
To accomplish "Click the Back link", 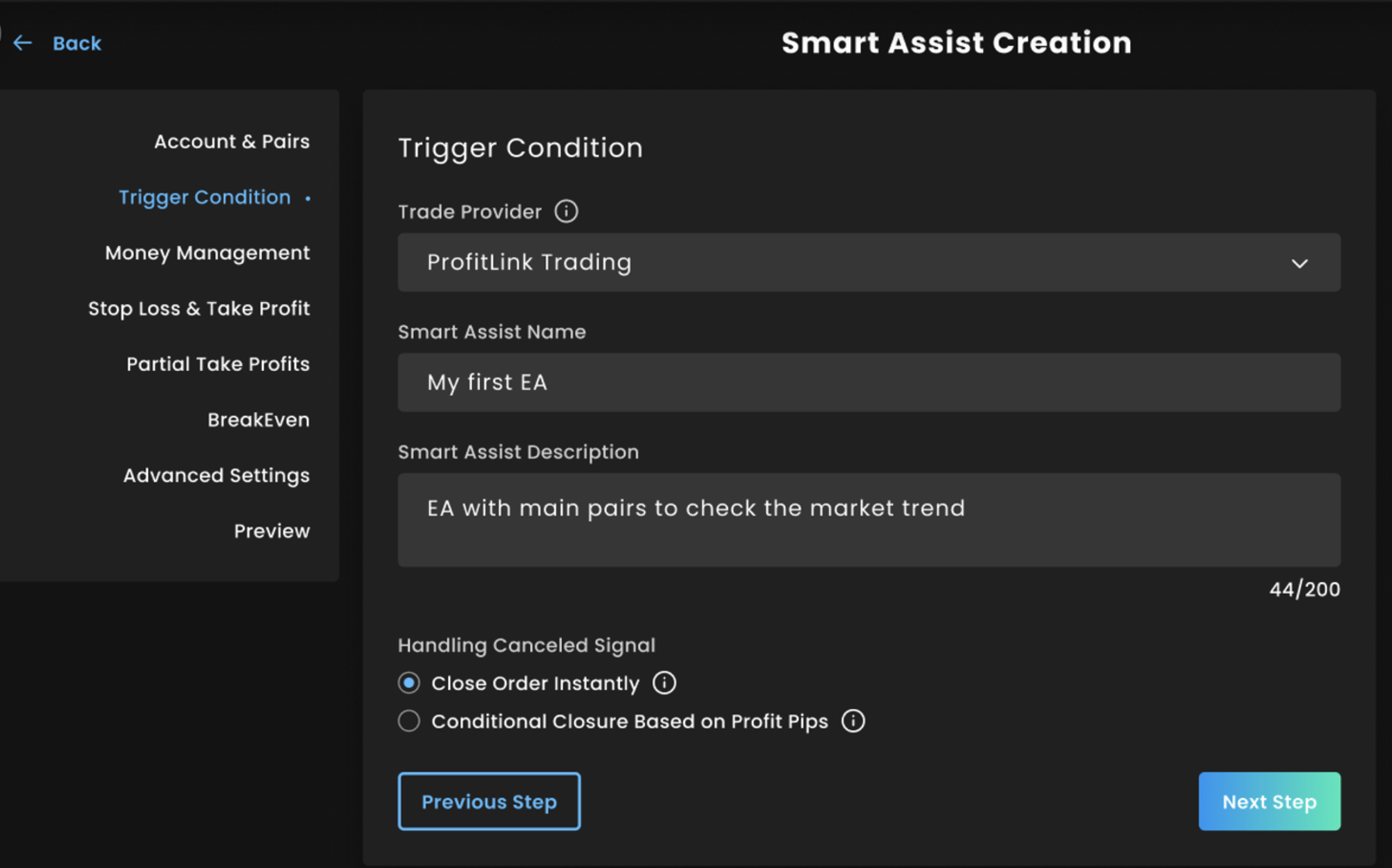I will coord(77,43).
